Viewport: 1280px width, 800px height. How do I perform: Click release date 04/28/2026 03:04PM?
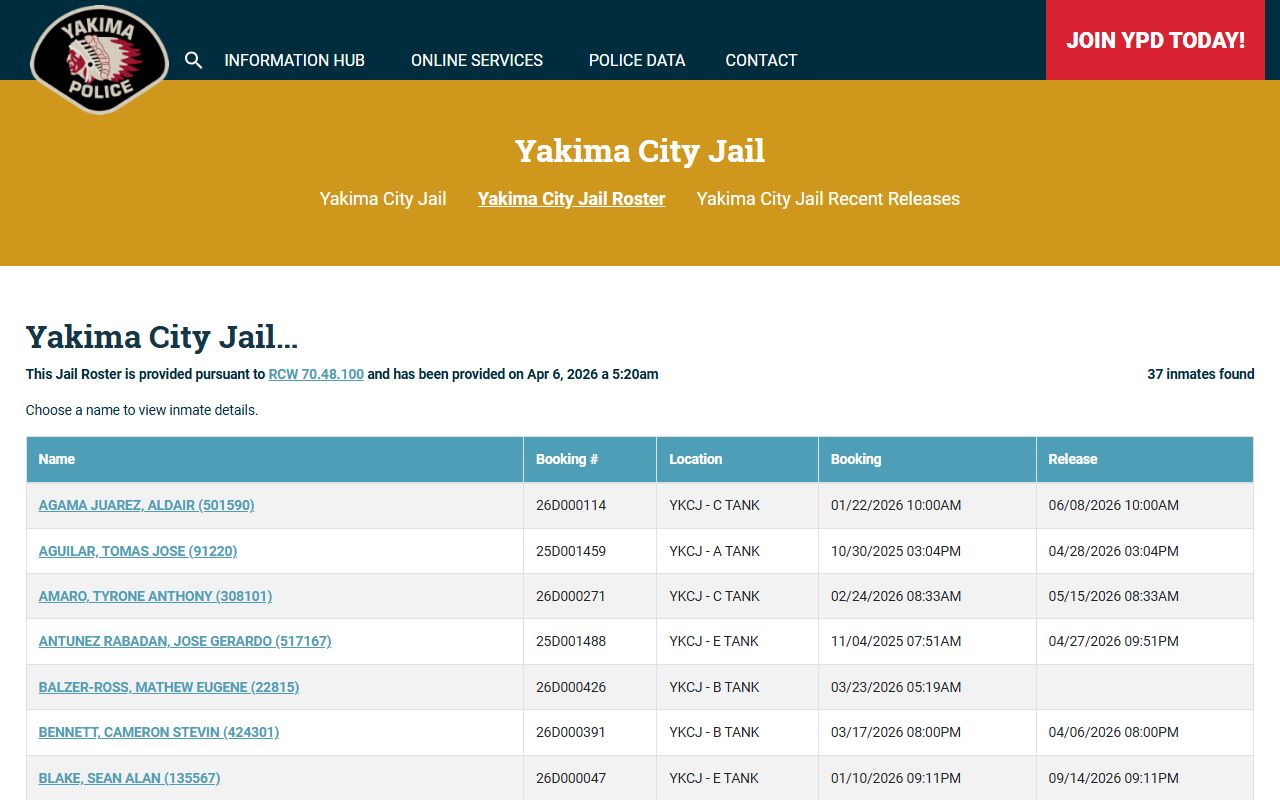pyautogui.click(x=1114, y=551)
